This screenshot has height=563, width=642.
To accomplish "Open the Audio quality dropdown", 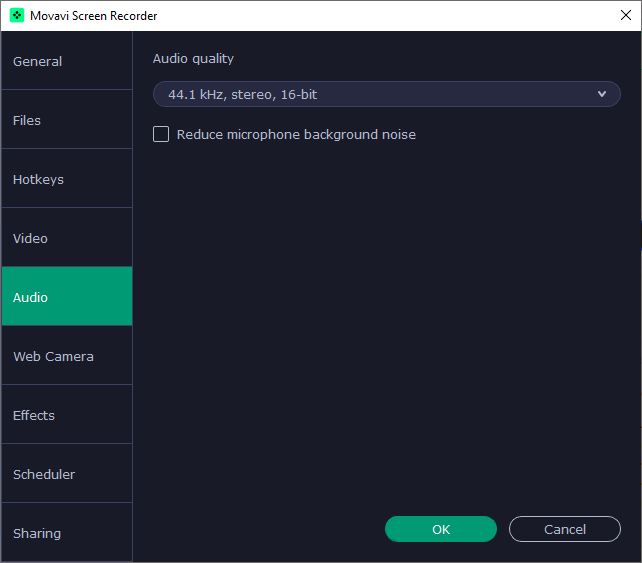I will [x=387, y=94].
